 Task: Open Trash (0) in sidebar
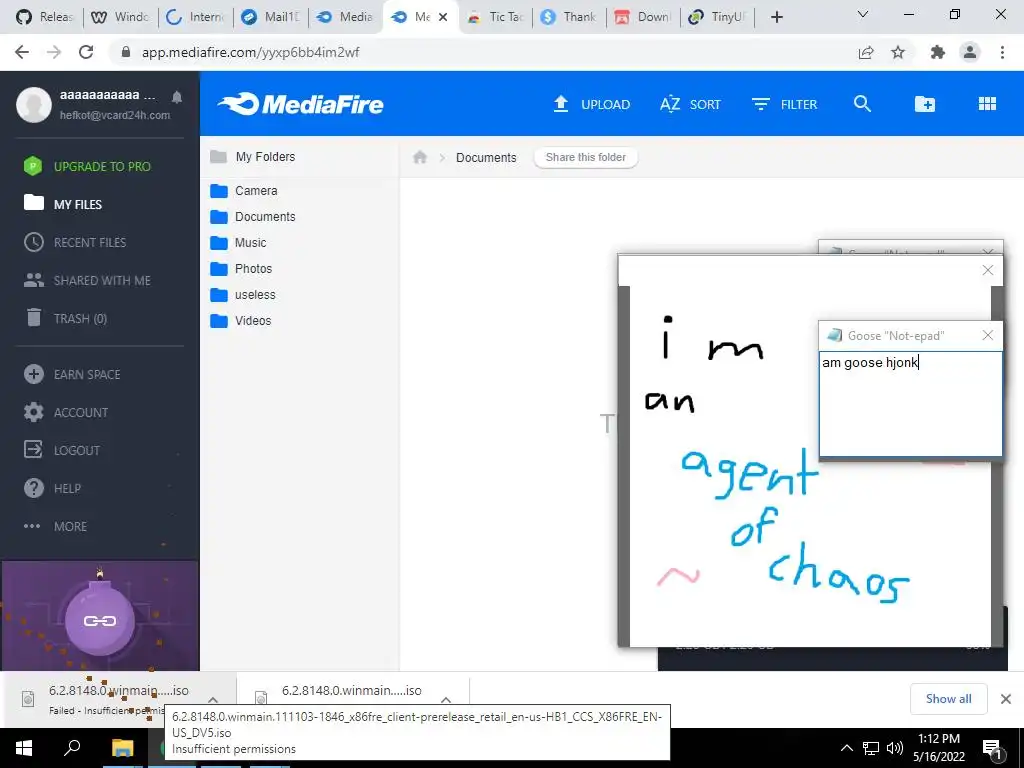coord(65,318)
